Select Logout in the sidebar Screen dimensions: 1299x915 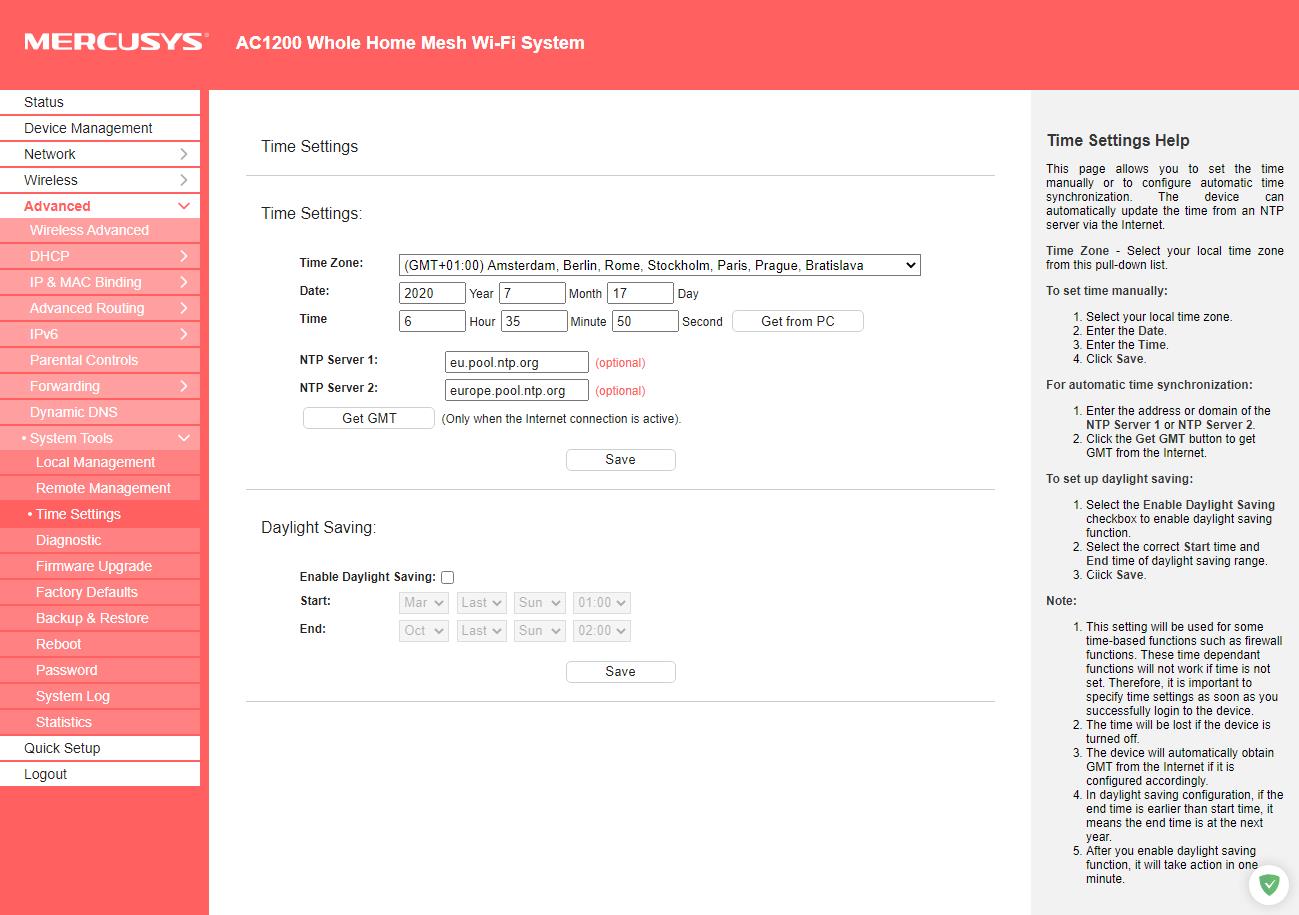46,774
